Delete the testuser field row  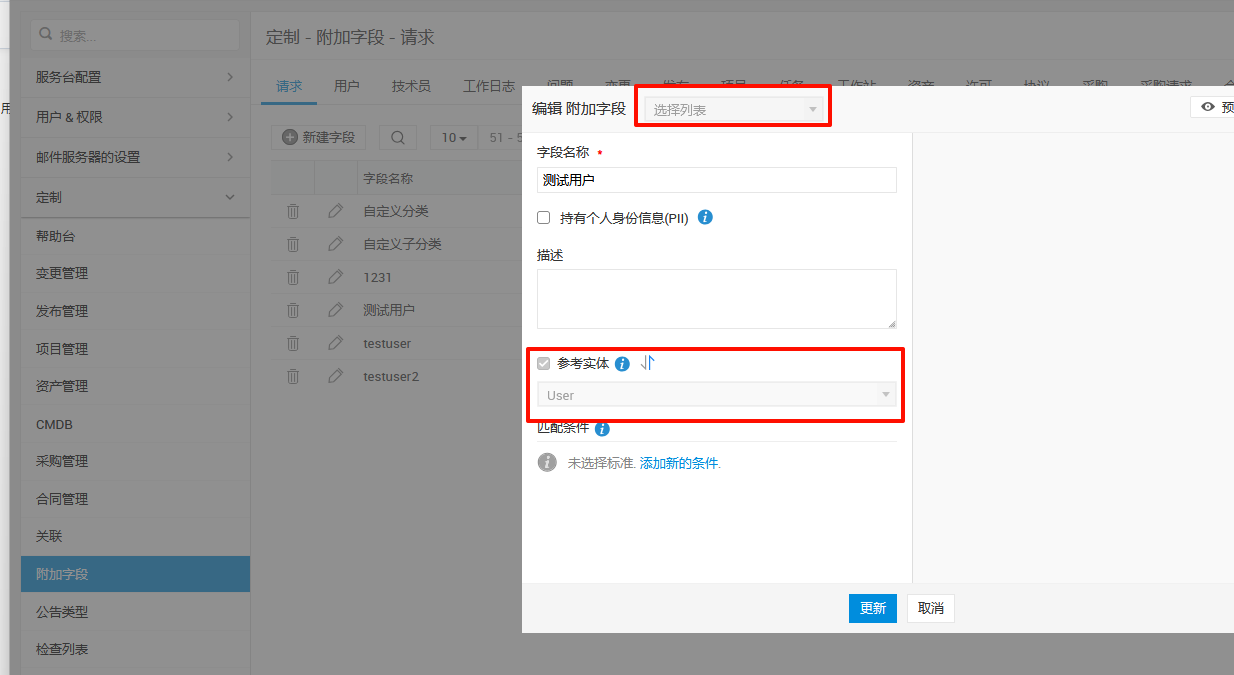point(293,343)
